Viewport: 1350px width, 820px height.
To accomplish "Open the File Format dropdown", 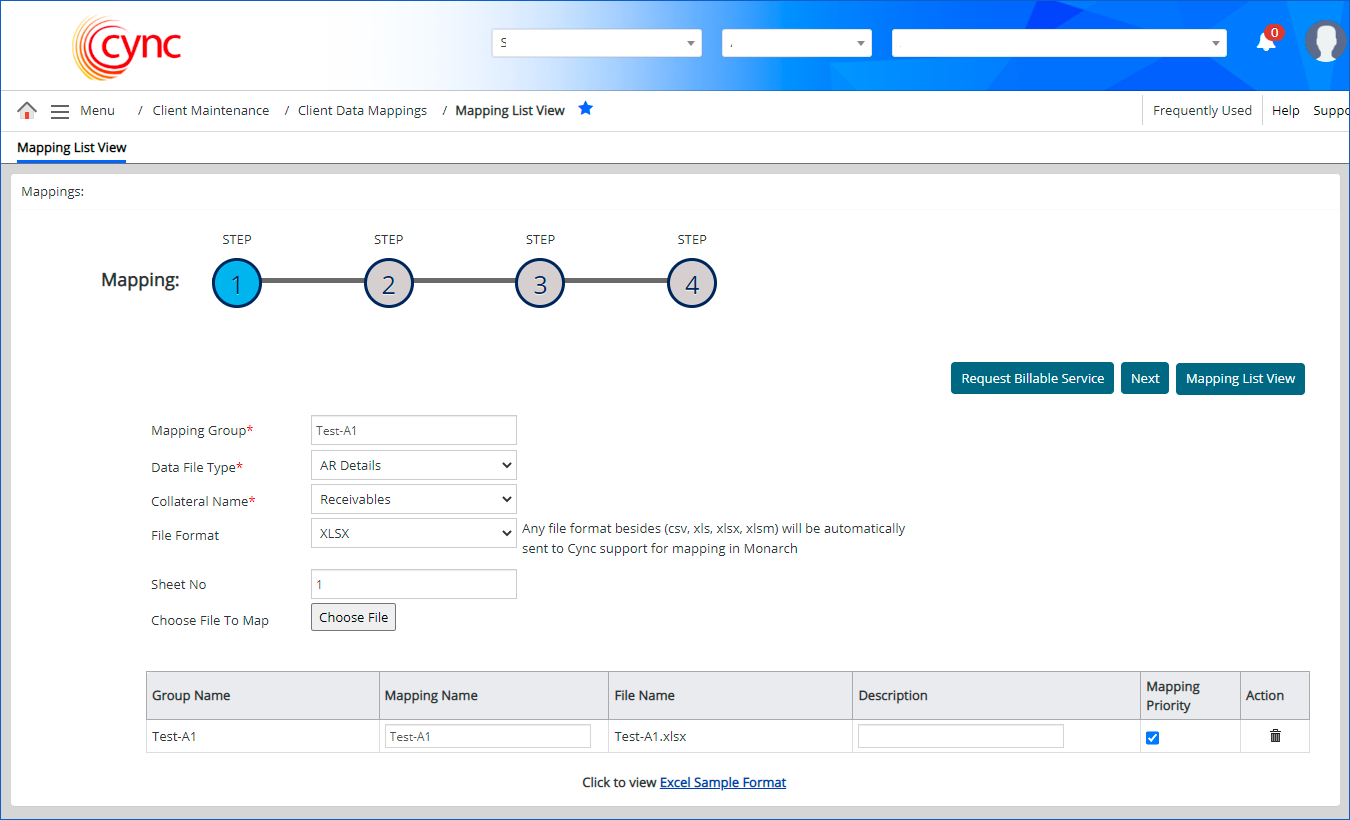I will tap(414, 533).
